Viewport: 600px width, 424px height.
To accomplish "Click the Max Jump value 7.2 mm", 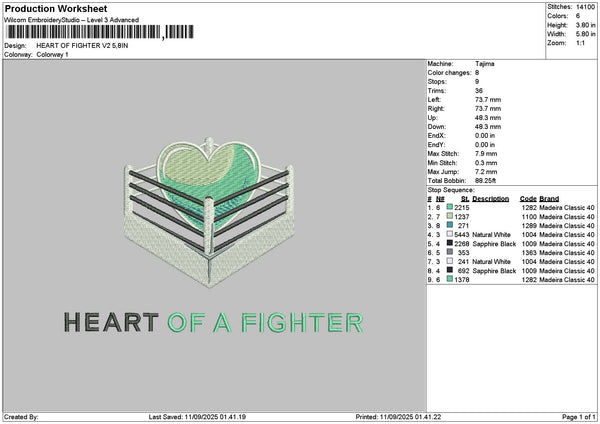I will 486,172.
